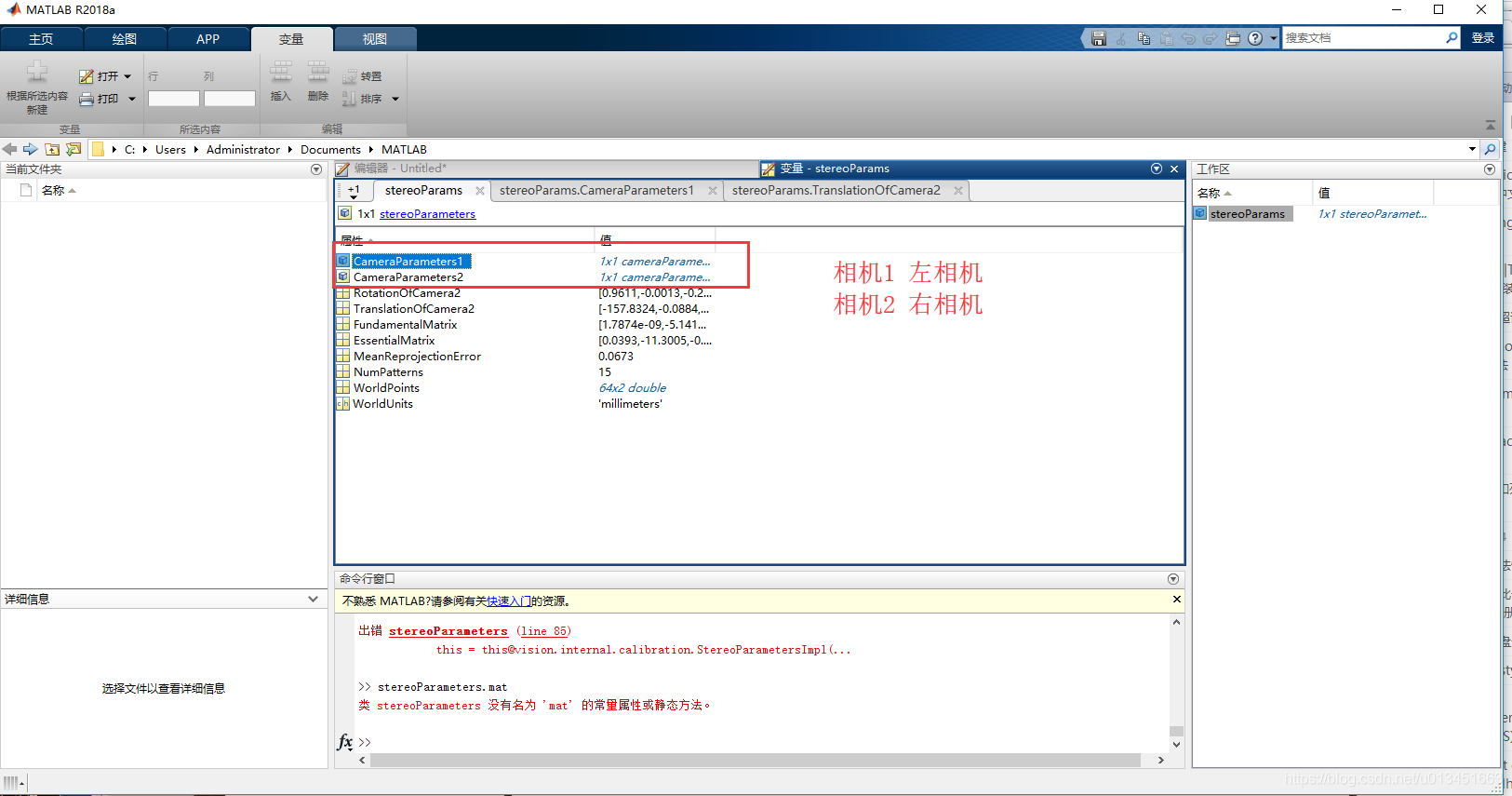The width and height of the screenshot is (1512, 796).
Task: Open variable editor panel actions menu
Action: pos(1157,169)
